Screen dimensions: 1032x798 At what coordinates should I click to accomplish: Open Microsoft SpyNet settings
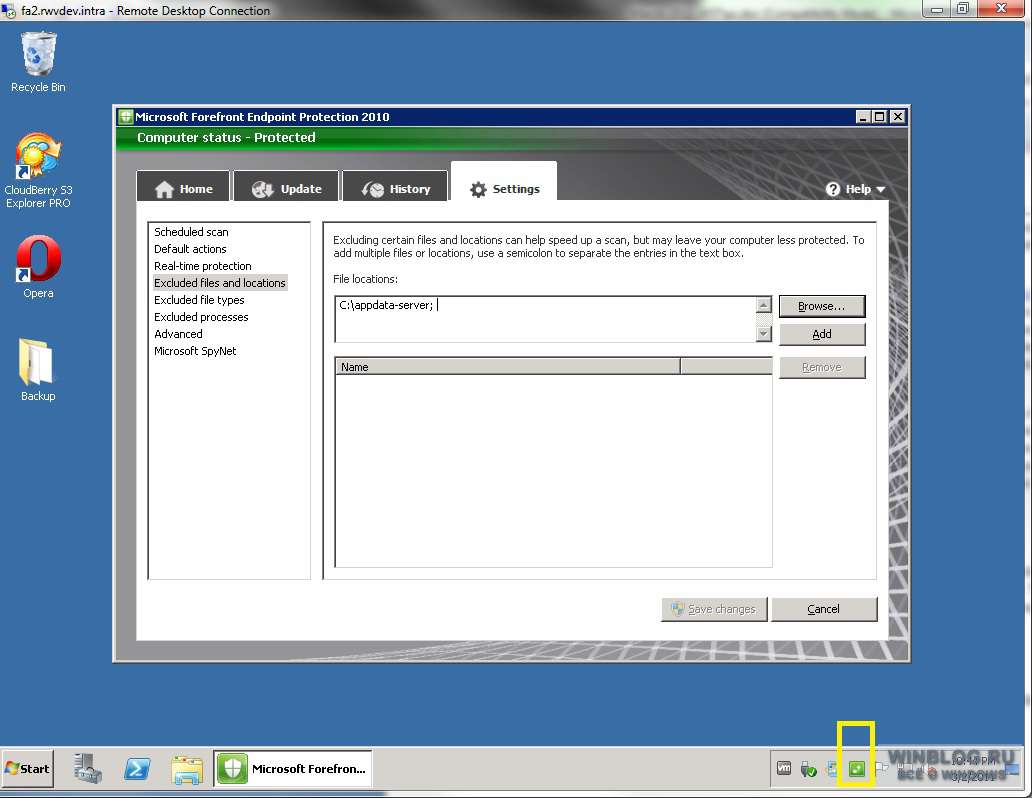coord(195,352)
